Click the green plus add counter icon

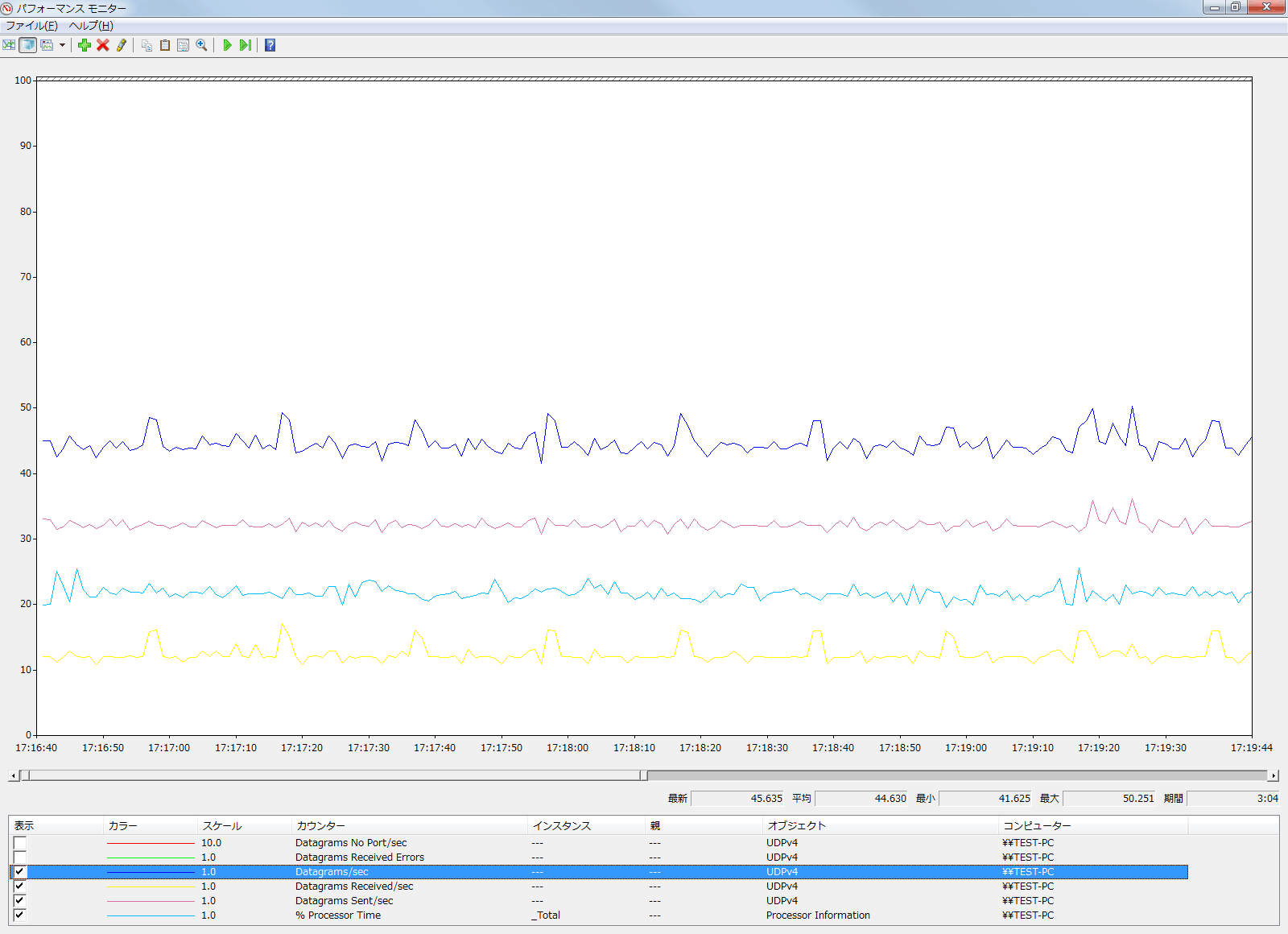tap(85, 45)
